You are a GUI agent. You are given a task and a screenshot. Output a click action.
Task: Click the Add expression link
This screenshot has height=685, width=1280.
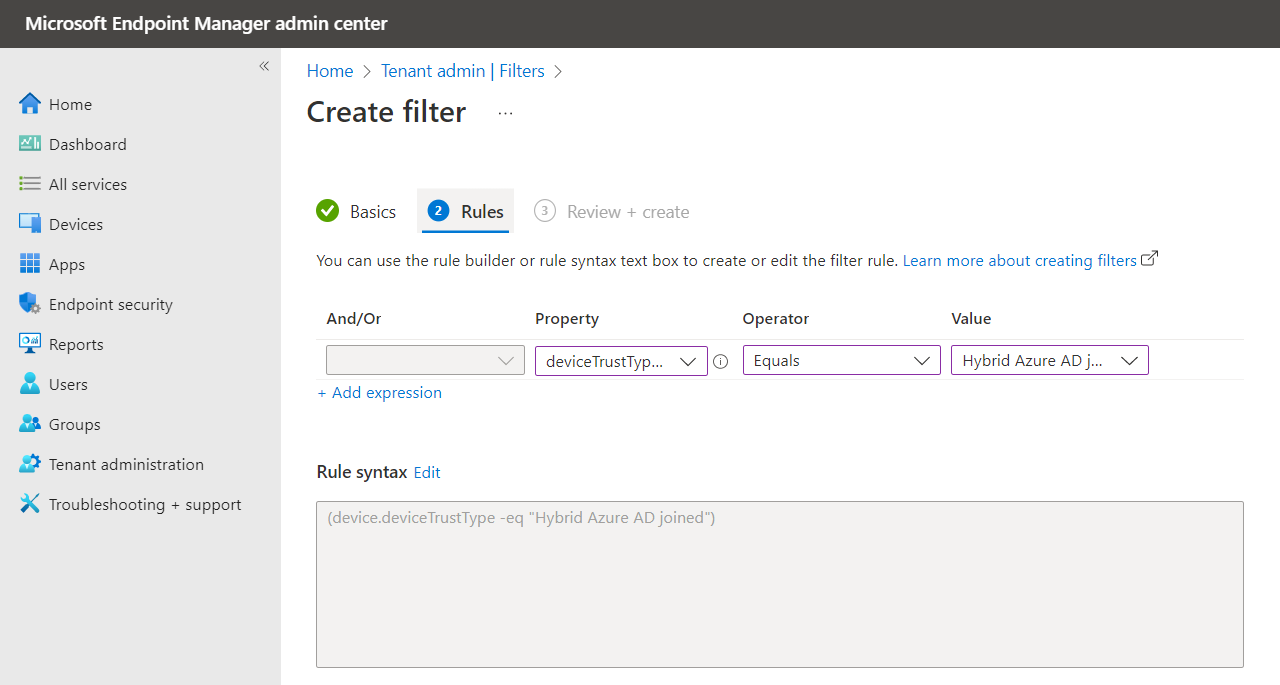pos(379,392)
